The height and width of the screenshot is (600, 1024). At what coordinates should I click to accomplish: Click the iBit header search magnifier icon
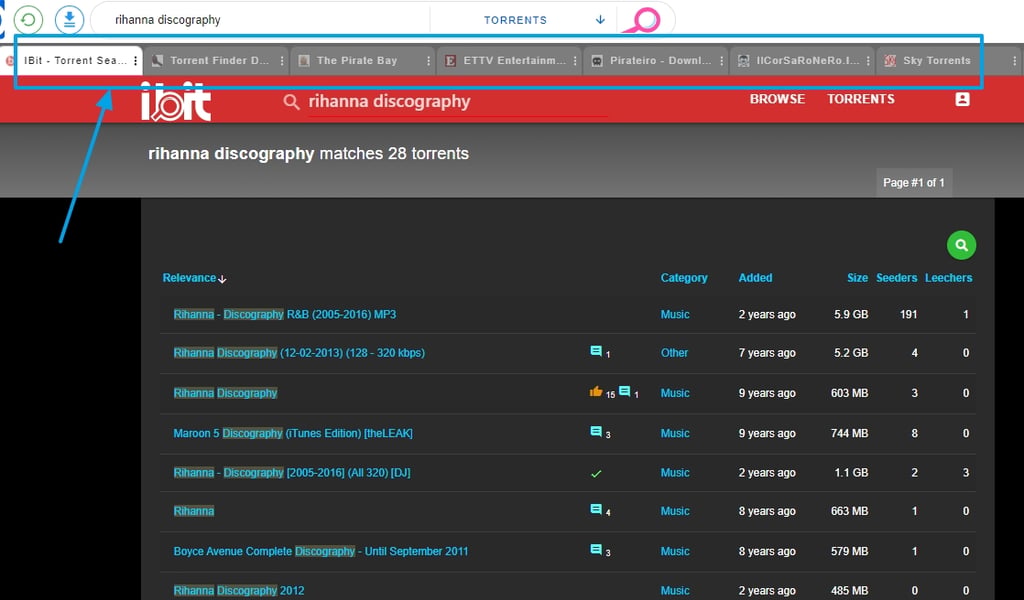tap(291, 102)
